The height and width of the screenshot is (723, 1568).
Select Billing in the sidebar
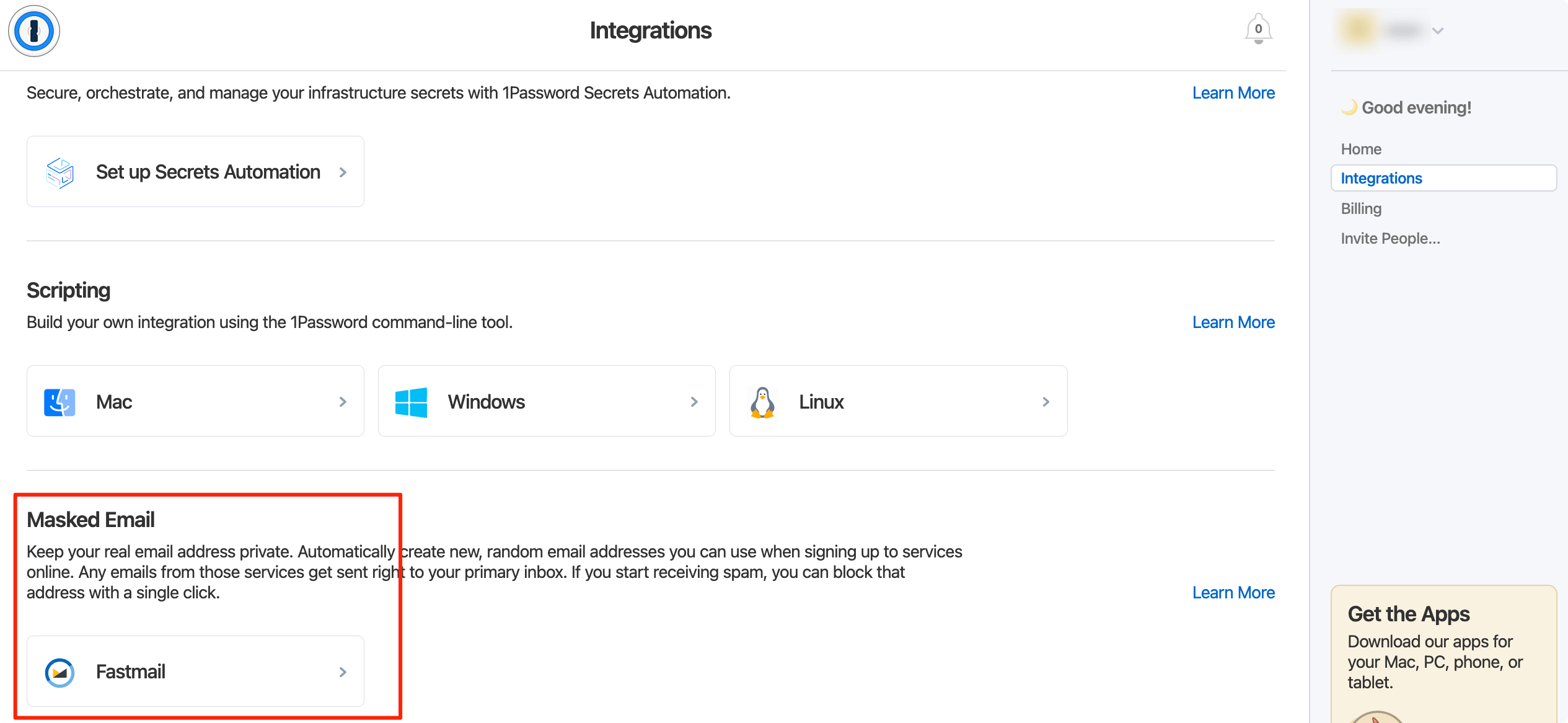coord(1361,208)
